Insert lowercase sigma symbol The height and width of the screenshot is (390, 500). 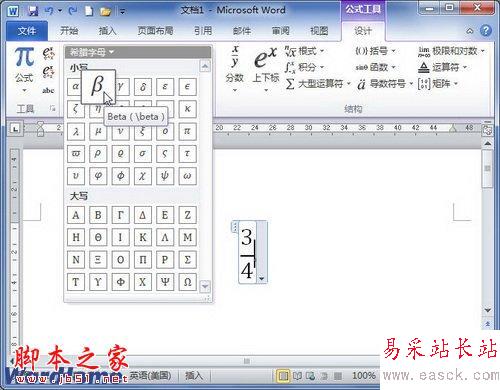pyautogui.click(x=143, y=154)
